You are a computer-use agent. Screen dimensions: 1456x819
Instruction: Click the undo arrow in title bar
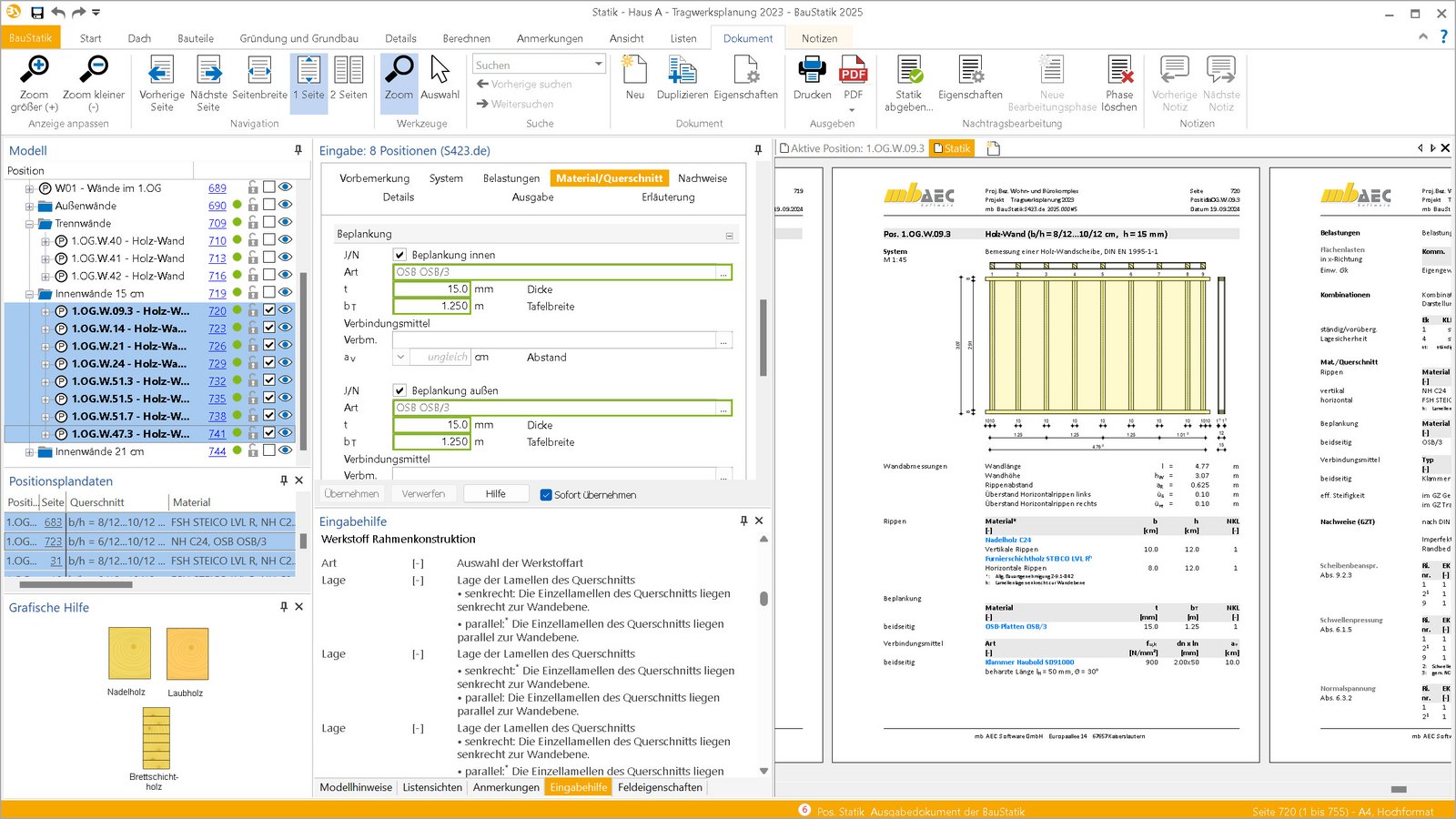tap(58, 13)
